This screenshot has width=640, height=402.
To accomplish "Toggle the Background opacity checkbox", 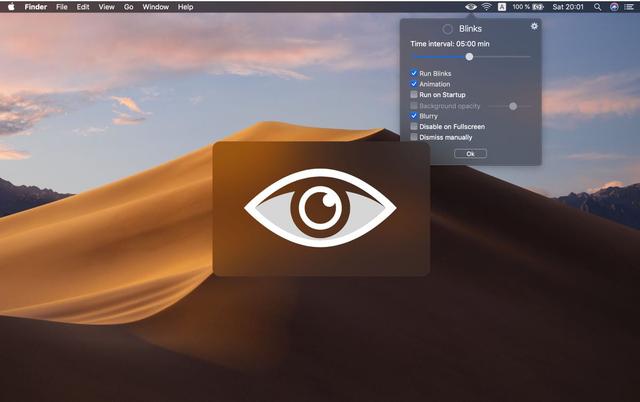I will click(x=414, y=105).
